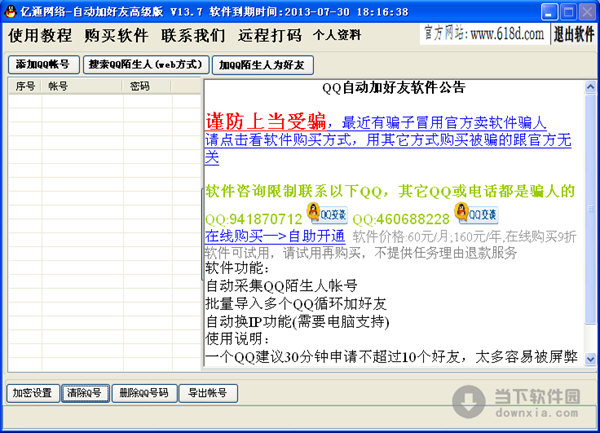Click the 软件价格 60元/月 text
600x433 pixels.
(400, 237)
